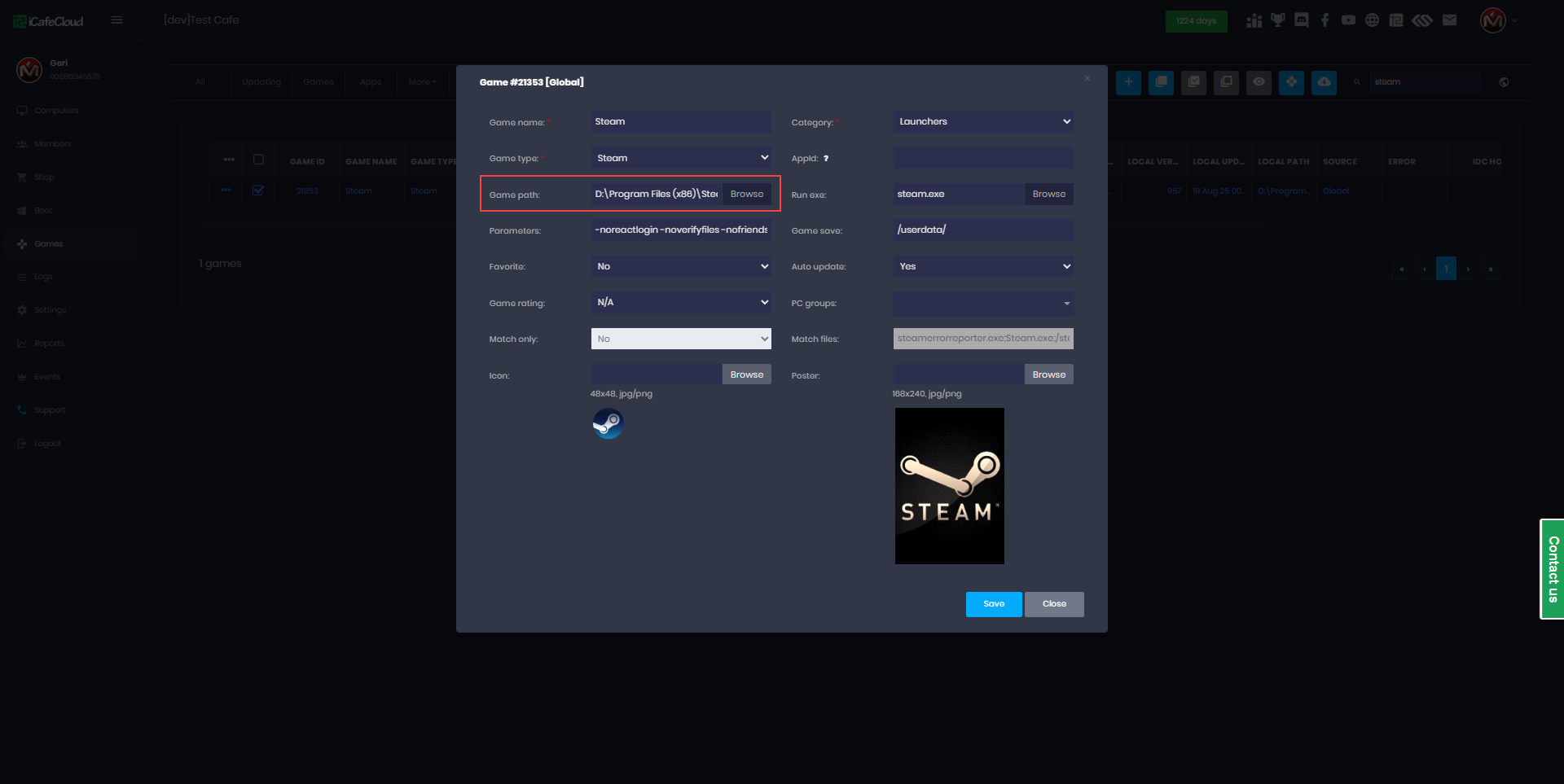
Task: Click the Discord icon in top bar
Action: pos(1302,20)
